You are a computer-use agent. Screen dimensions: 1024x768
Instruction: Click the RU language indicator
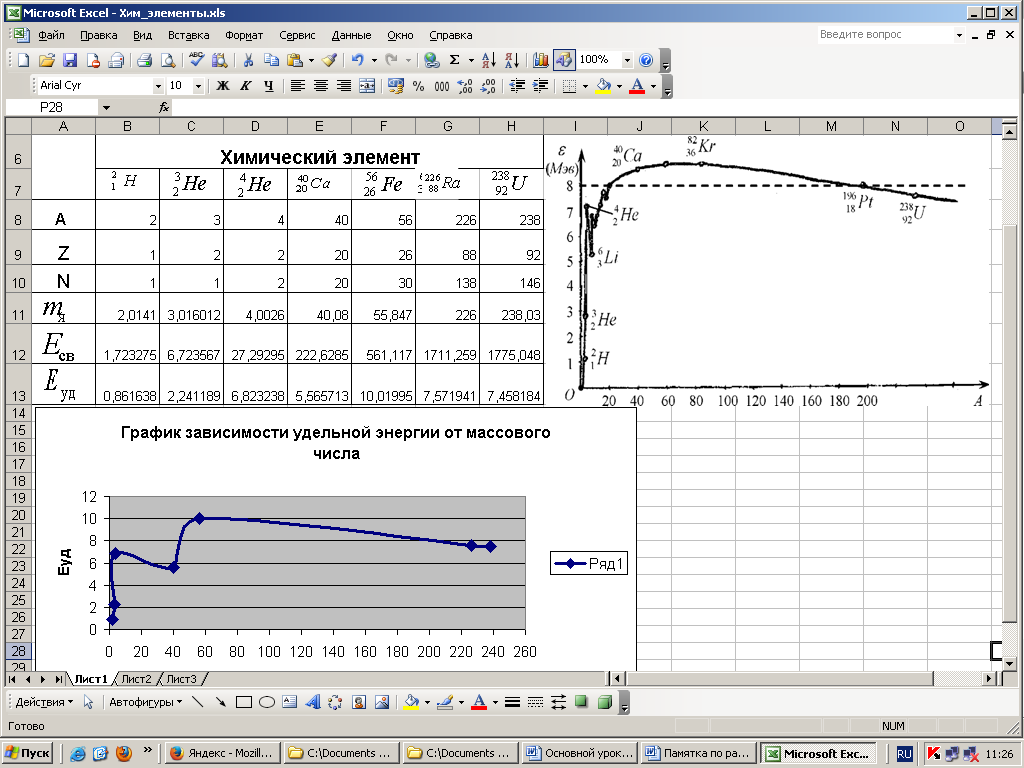[x=904, y=754]
